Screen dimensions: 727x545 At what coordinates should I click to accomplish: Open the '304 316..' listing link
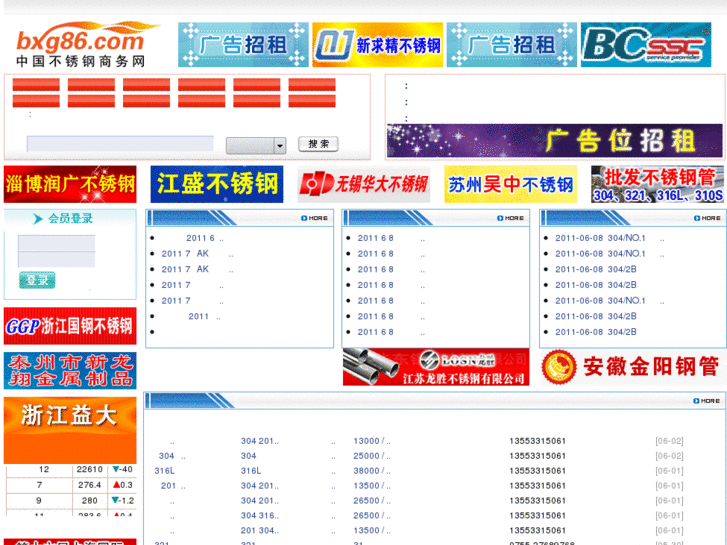point(260,515)
